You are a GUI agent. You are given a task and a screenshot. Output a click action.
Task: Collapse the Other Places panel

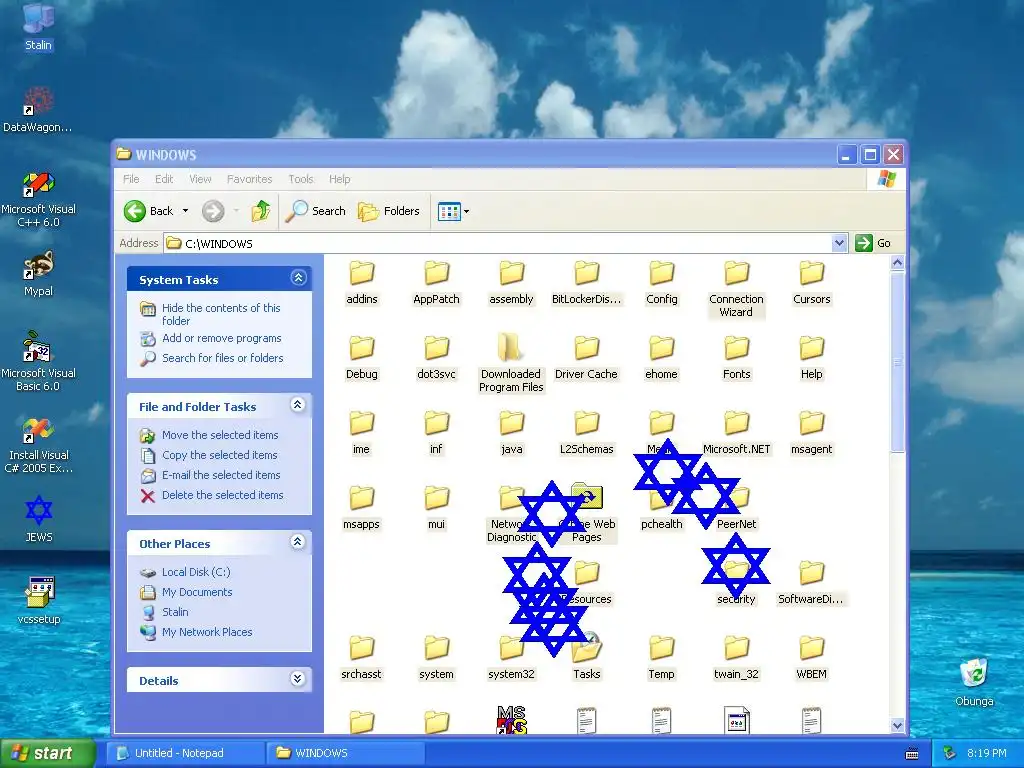(298, 543)
